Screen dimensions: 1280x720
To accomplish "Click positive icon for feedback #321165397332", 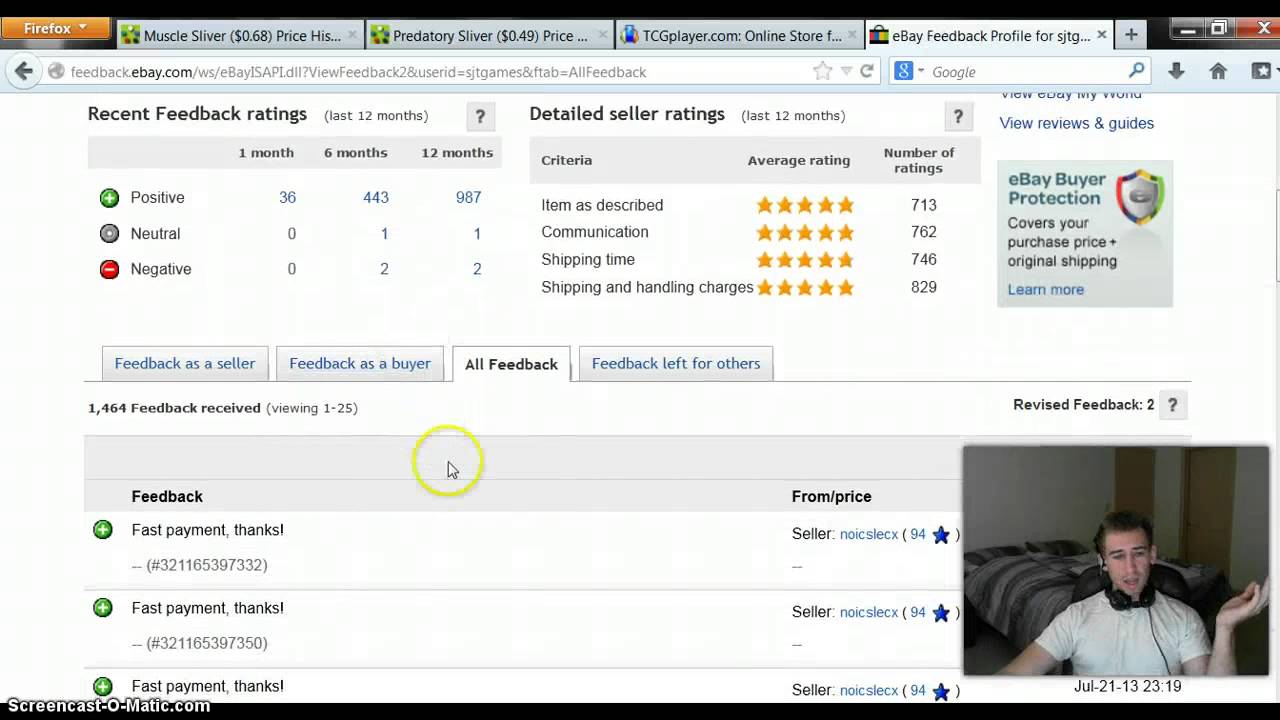I will click(103, 530).
